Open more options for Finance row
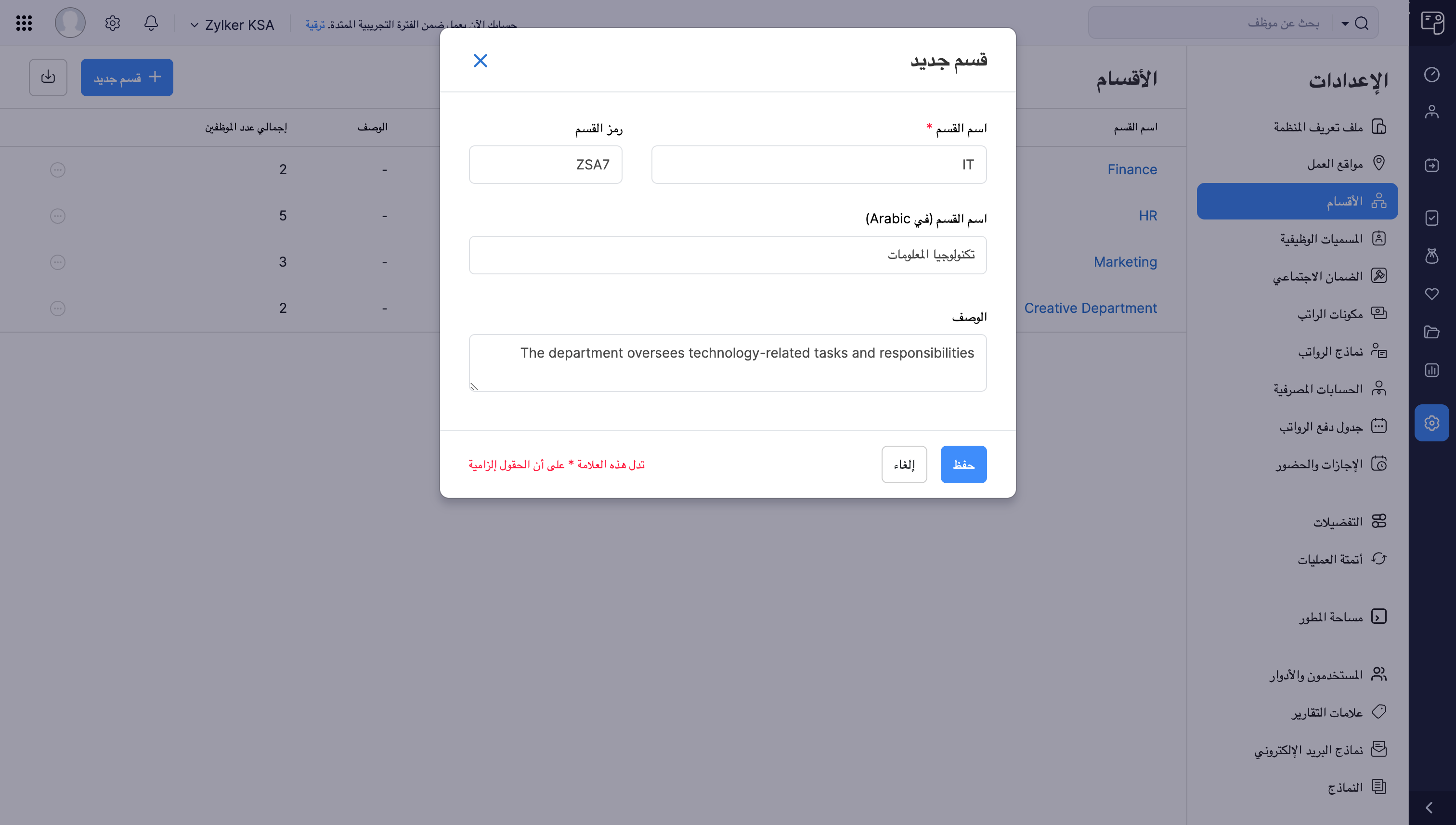 tap(58, 170)
